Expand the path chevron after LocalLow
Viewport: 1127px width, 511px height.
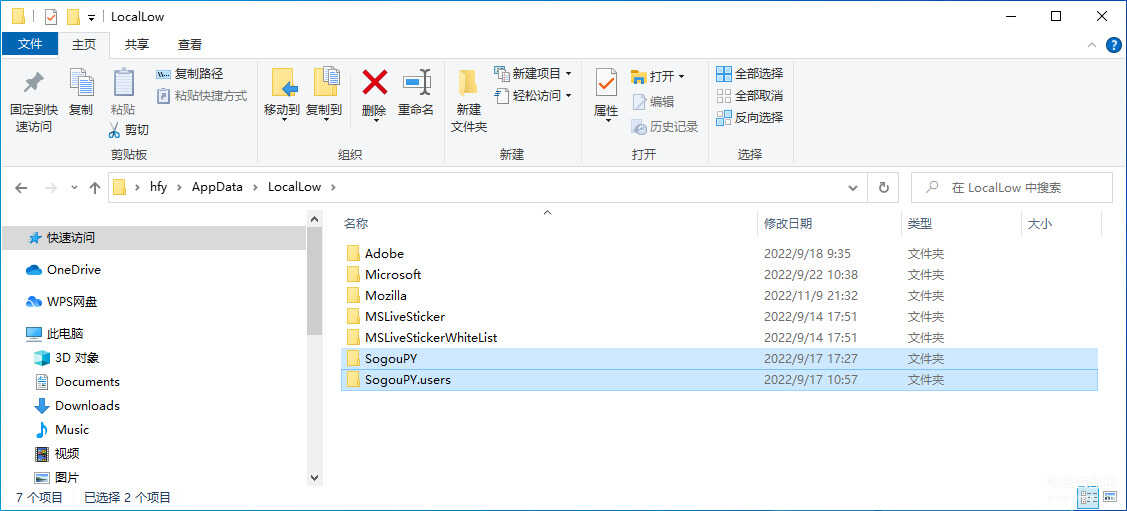coord(332,188)
